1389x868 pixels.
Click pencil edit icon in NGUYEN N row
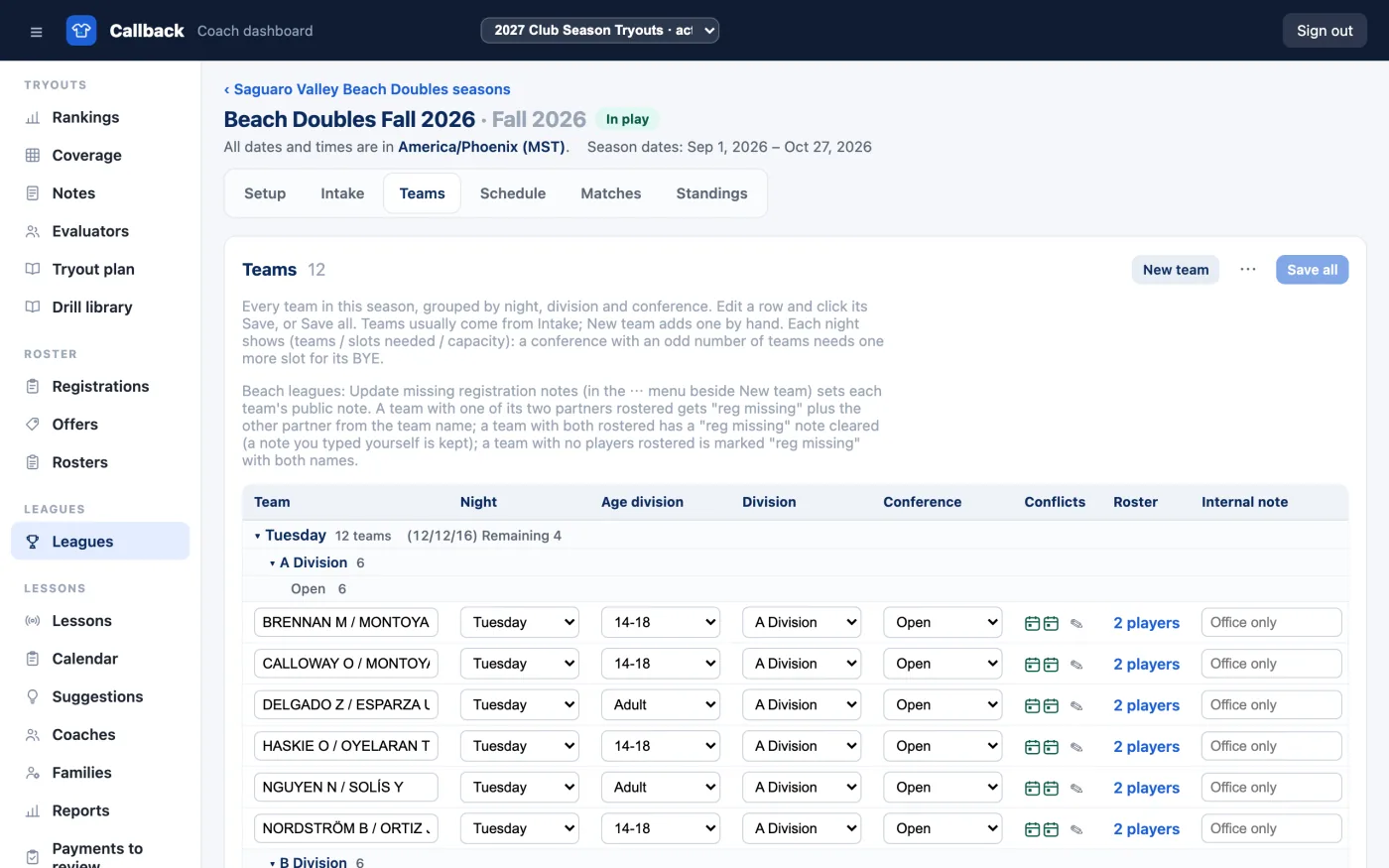1076,789
